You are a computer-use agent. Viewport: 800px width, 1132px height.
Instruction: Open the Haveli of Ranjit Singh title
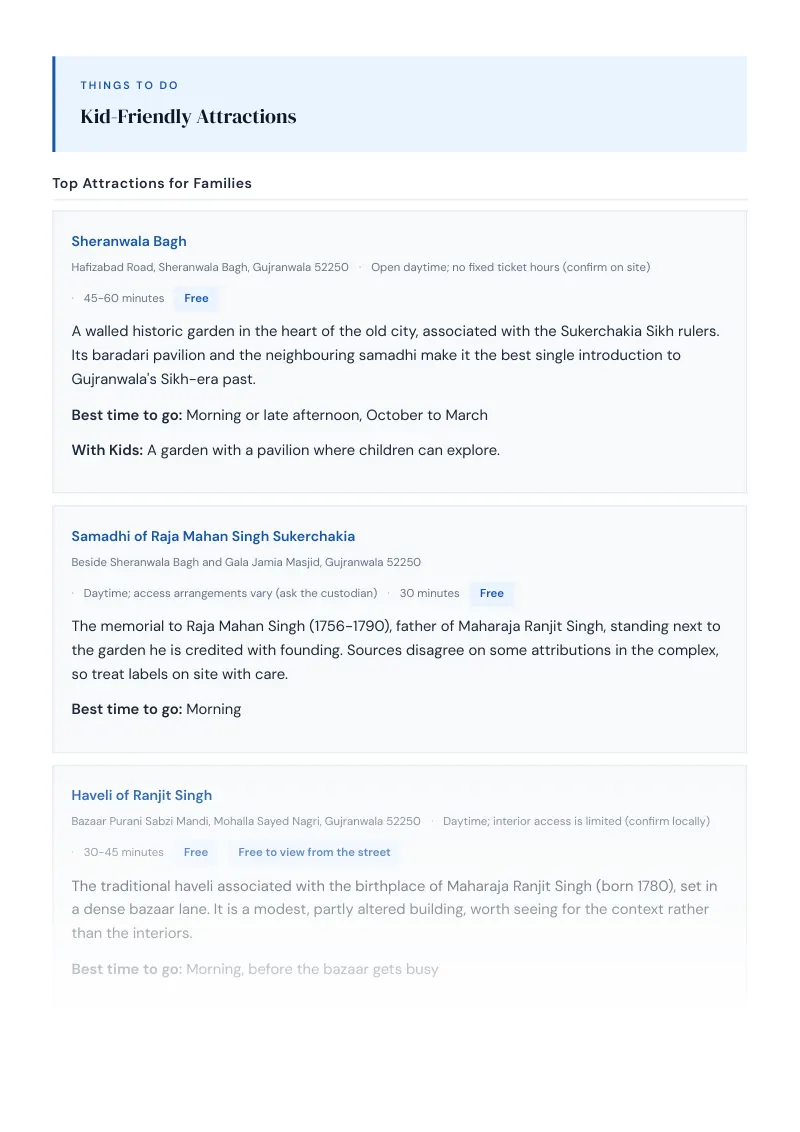pyautogui.click(x=142, y=796)
